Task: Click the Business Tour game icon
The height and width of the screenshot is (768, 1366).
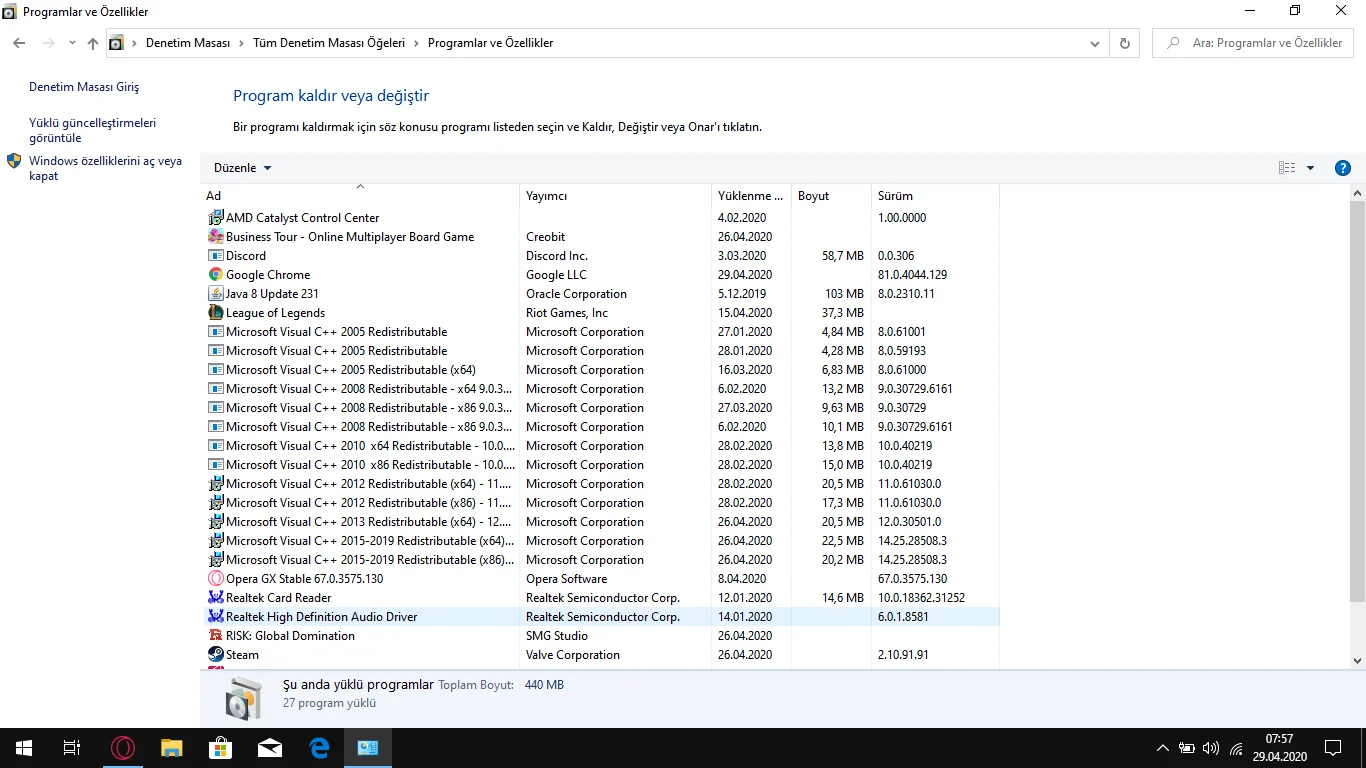Action: 215,237
